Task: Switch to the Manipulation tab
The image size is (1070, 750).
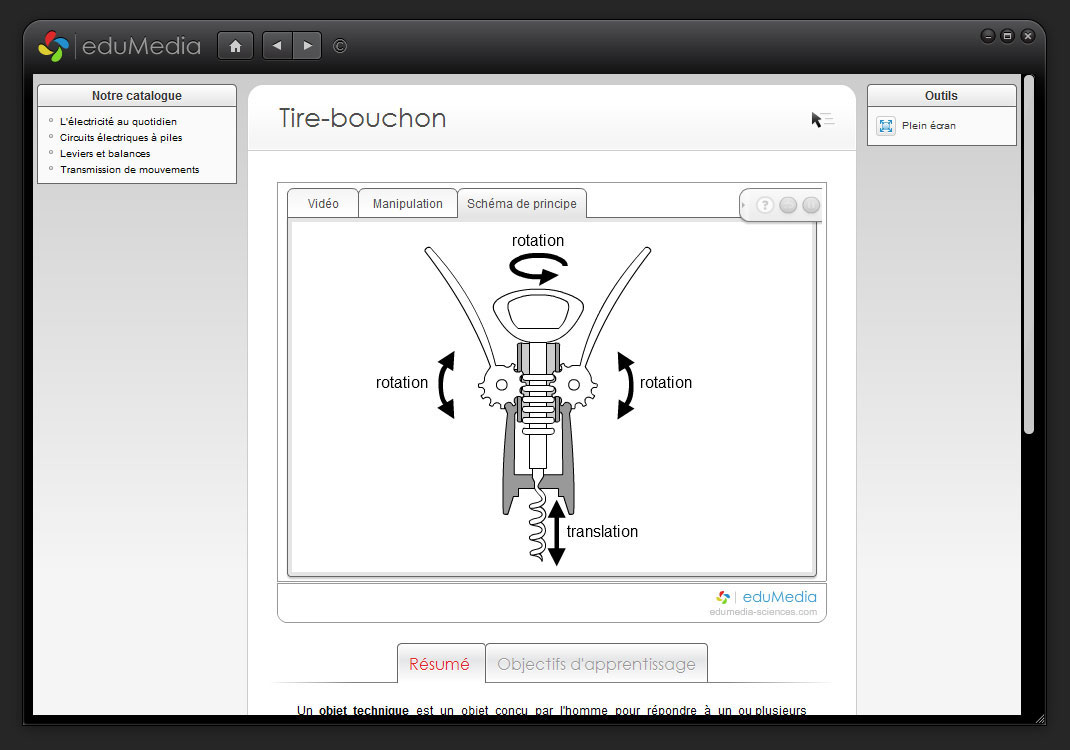Action: click(408, 204)
